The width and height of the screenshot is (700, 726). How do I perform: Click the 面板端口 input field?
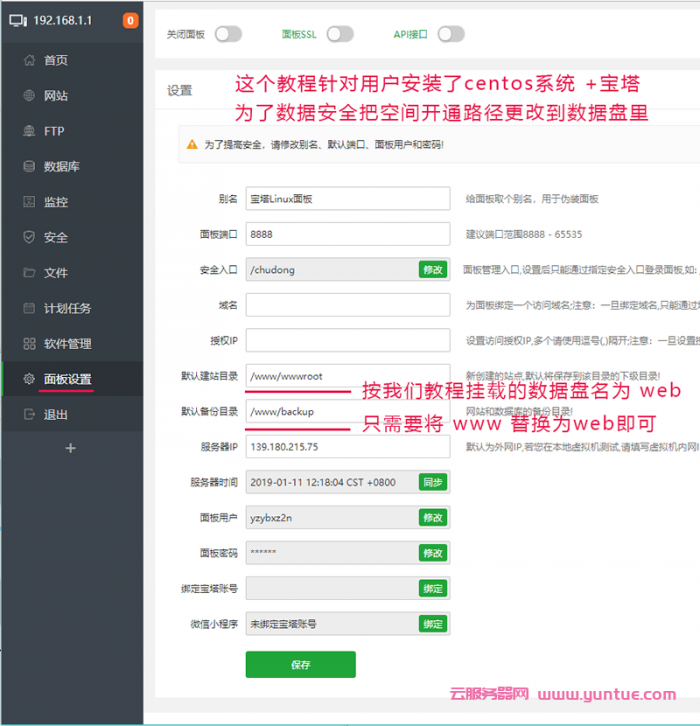(x=347, y=234)
